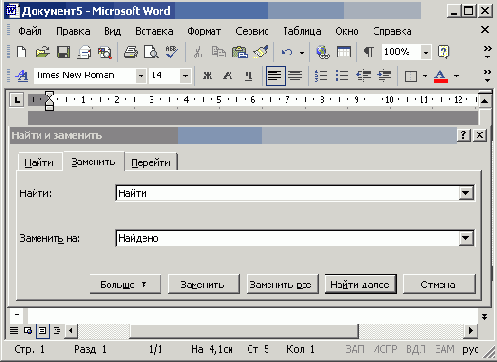This screenshot has height=362, width=497.
Task: Run the spelling check ABC icon
Action: 172,52
